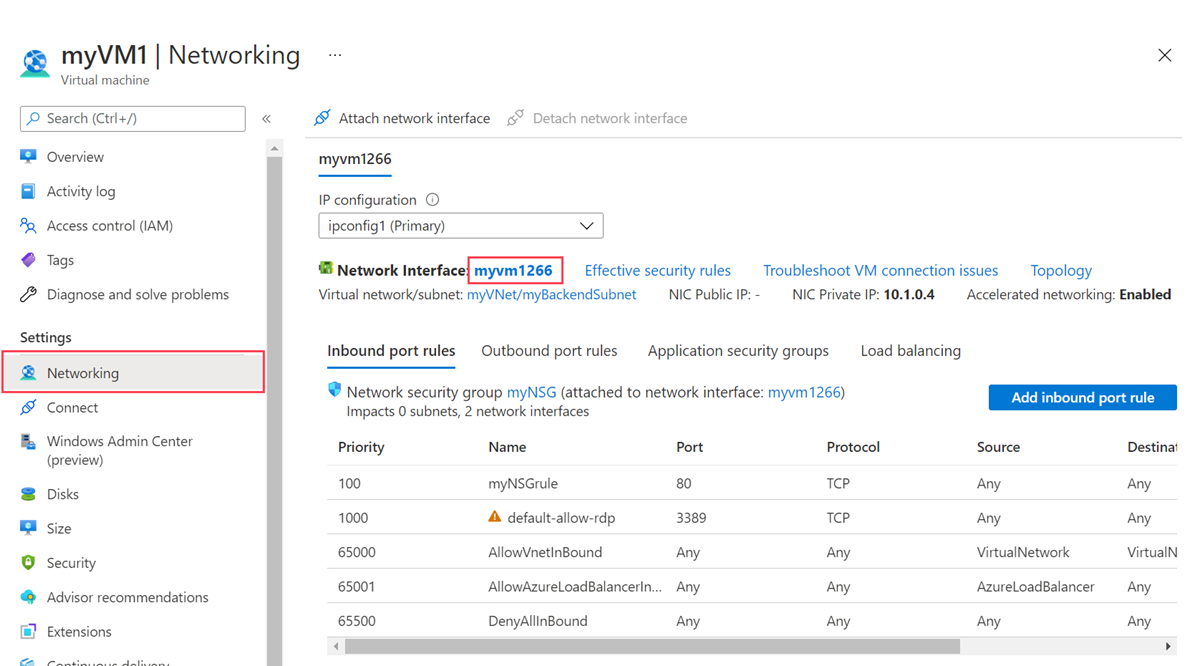
Task: Open the More options ellipsis menu
Action: [x=335, y=55]
